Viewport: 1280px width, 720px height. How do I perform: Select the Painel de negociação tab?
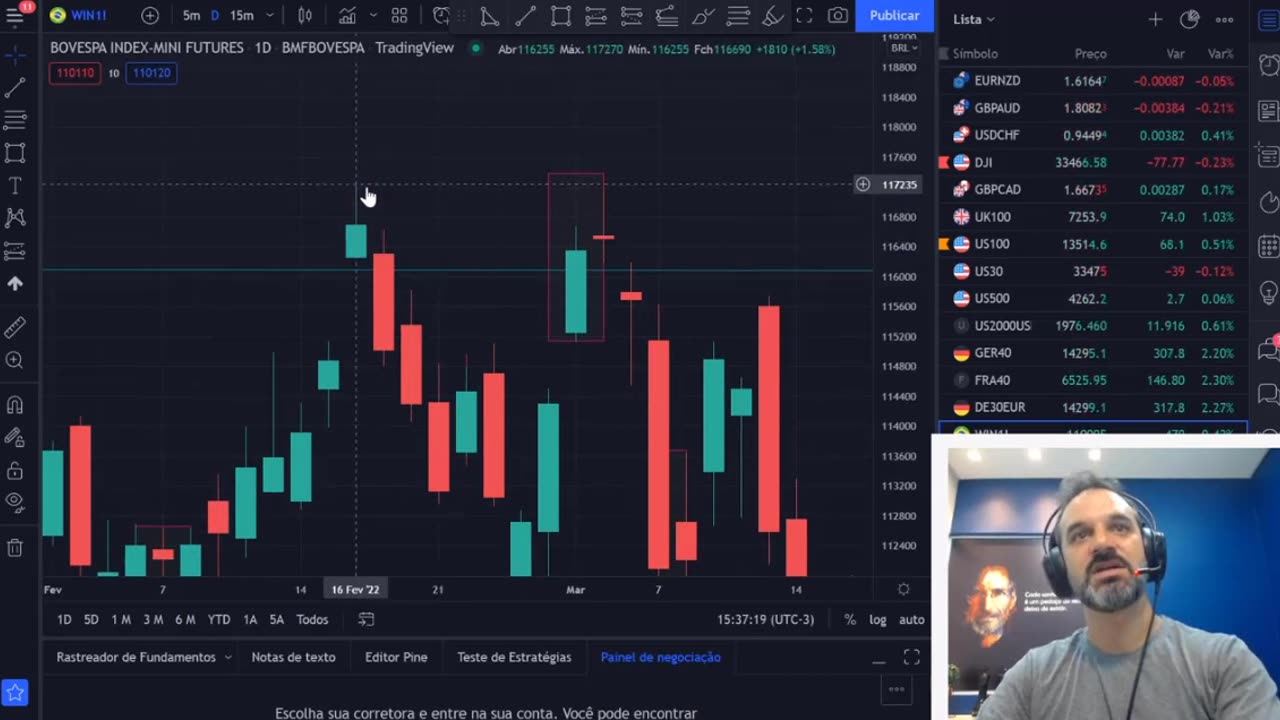(660, 657)
